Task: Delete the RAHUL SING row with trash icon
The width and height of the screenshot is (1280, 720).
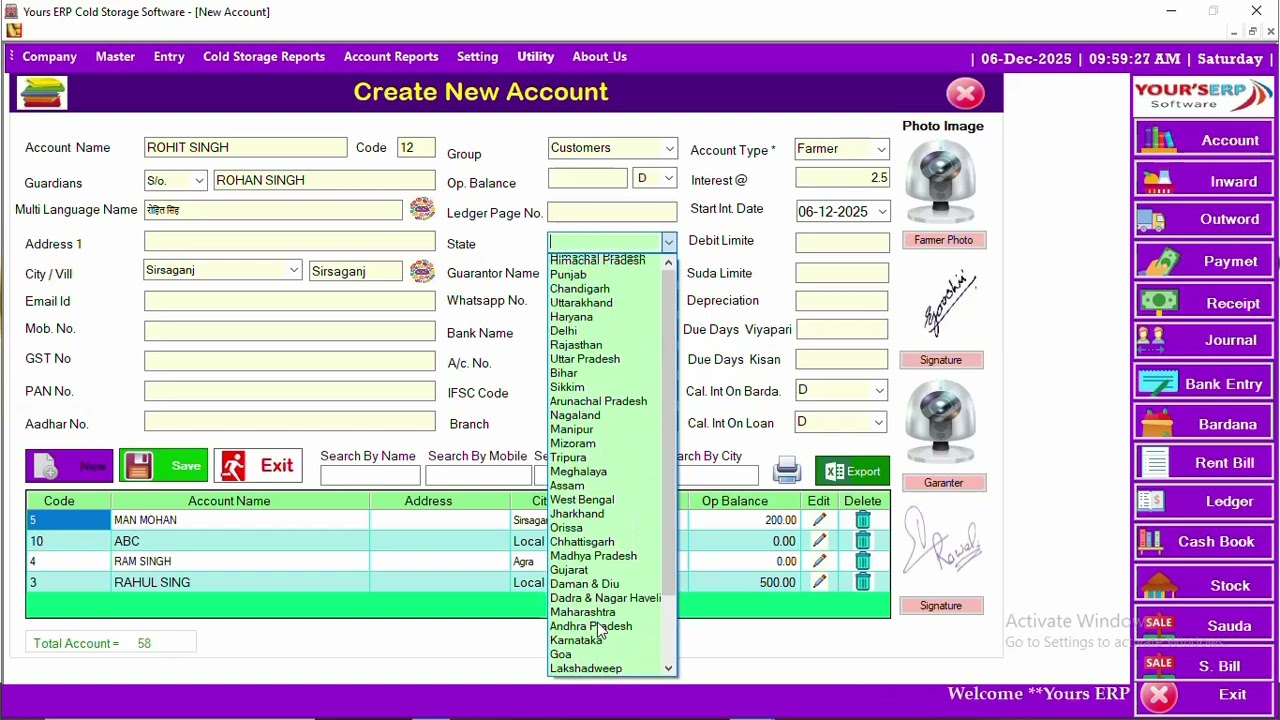Action: [862, 582]
